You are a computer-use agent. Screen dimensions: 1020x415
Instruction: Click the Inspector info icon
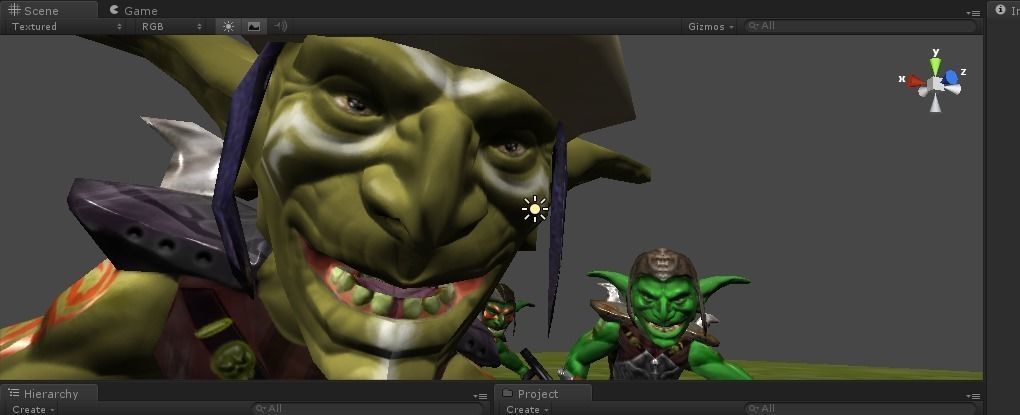pyautogui.click(x=1000, y=10)
